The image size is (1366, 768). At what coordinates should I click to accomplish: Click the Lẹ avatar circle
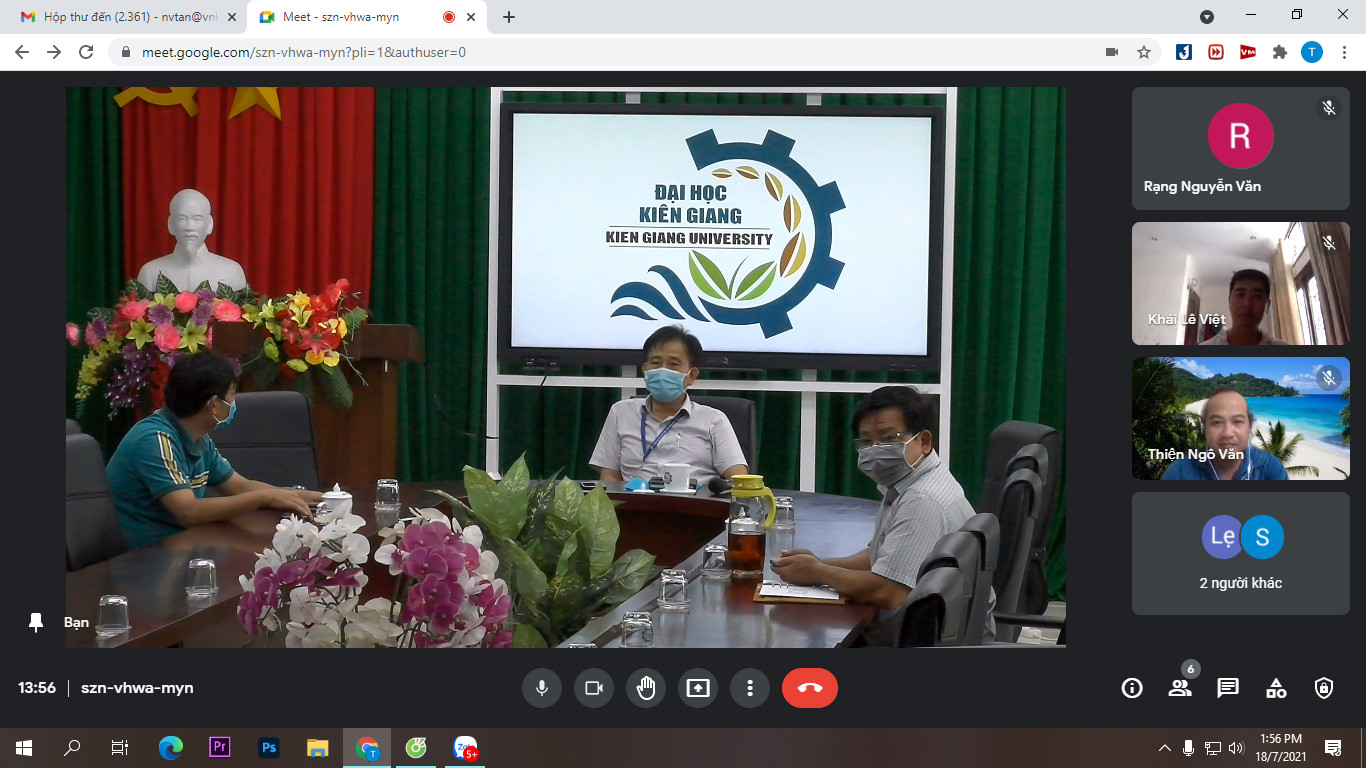pyautogui.click(x=1222, y=537)
